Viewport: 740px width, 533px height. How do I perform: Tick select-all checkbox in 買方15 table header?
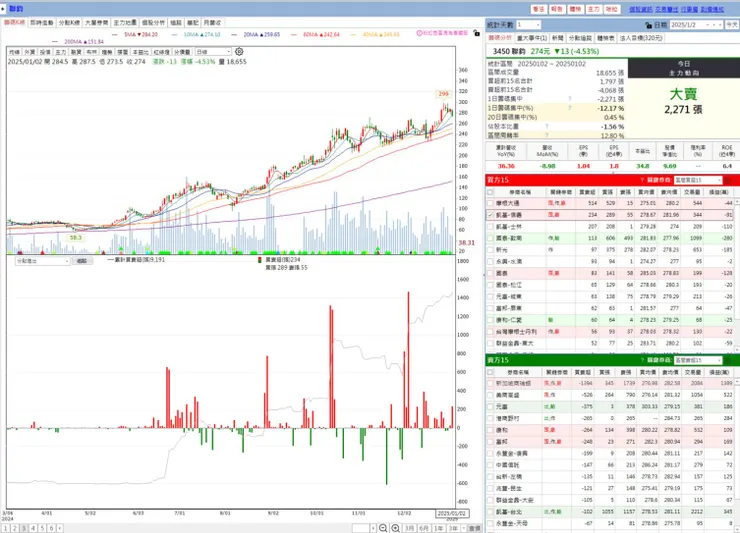(x=490, y=192)
